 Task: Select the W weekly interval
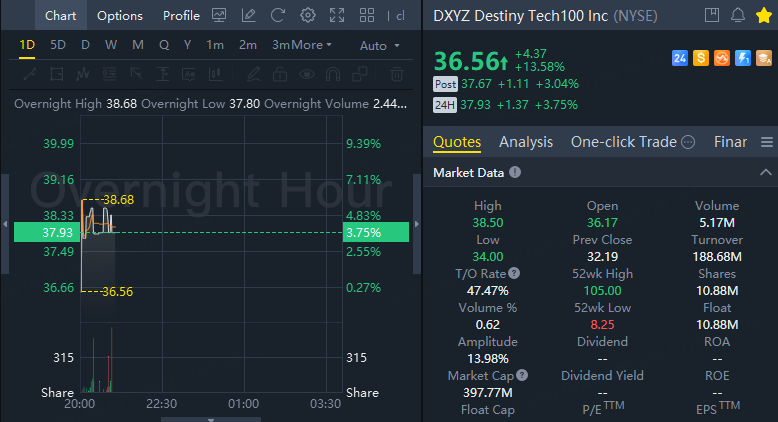(111, 45)
